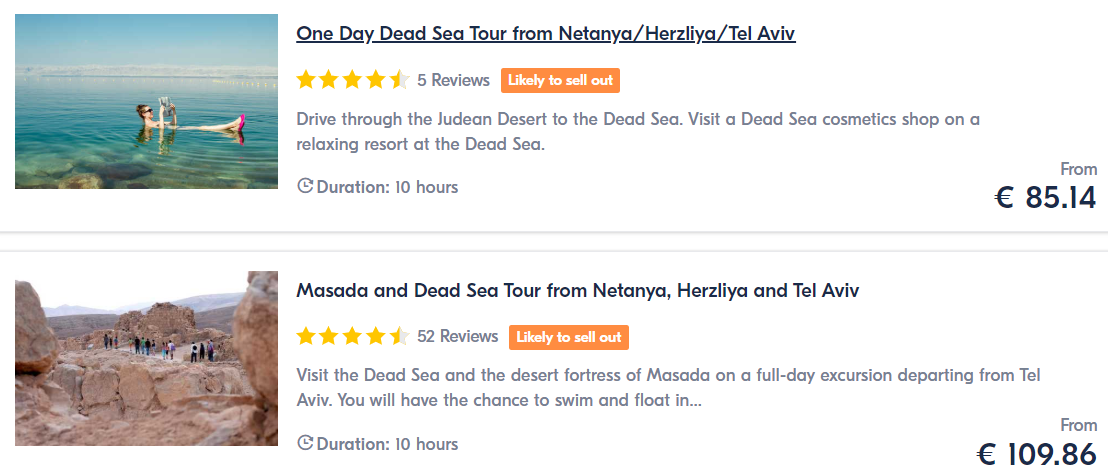Image resolution: width=1108 pixels, height=472 pixels.
Task: Open the Masada and Dead Sea Tour title
Action: click(577, 290)
